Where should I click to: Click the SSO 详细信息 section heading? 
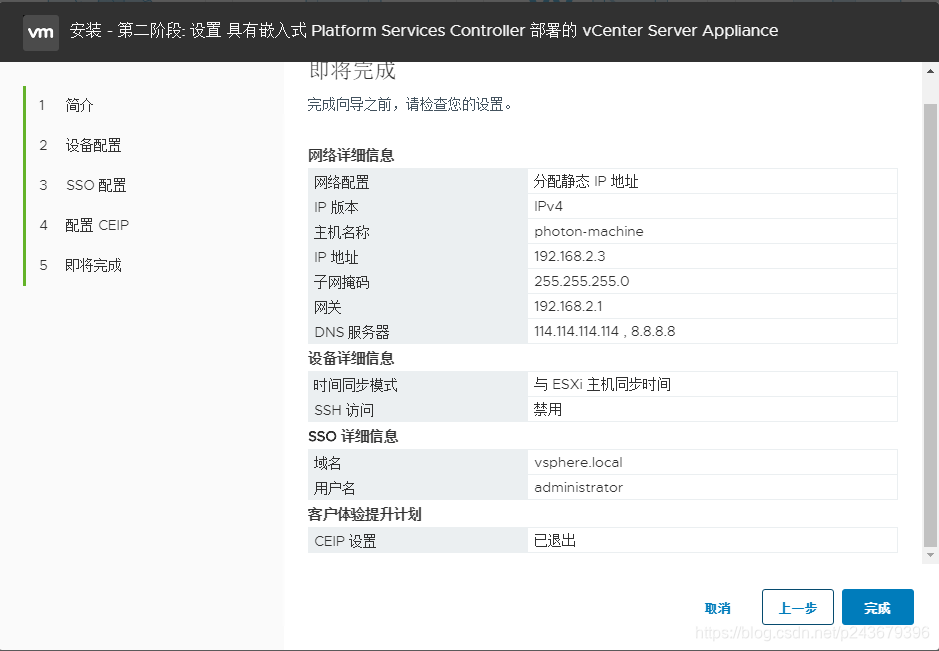coord(353,437)
